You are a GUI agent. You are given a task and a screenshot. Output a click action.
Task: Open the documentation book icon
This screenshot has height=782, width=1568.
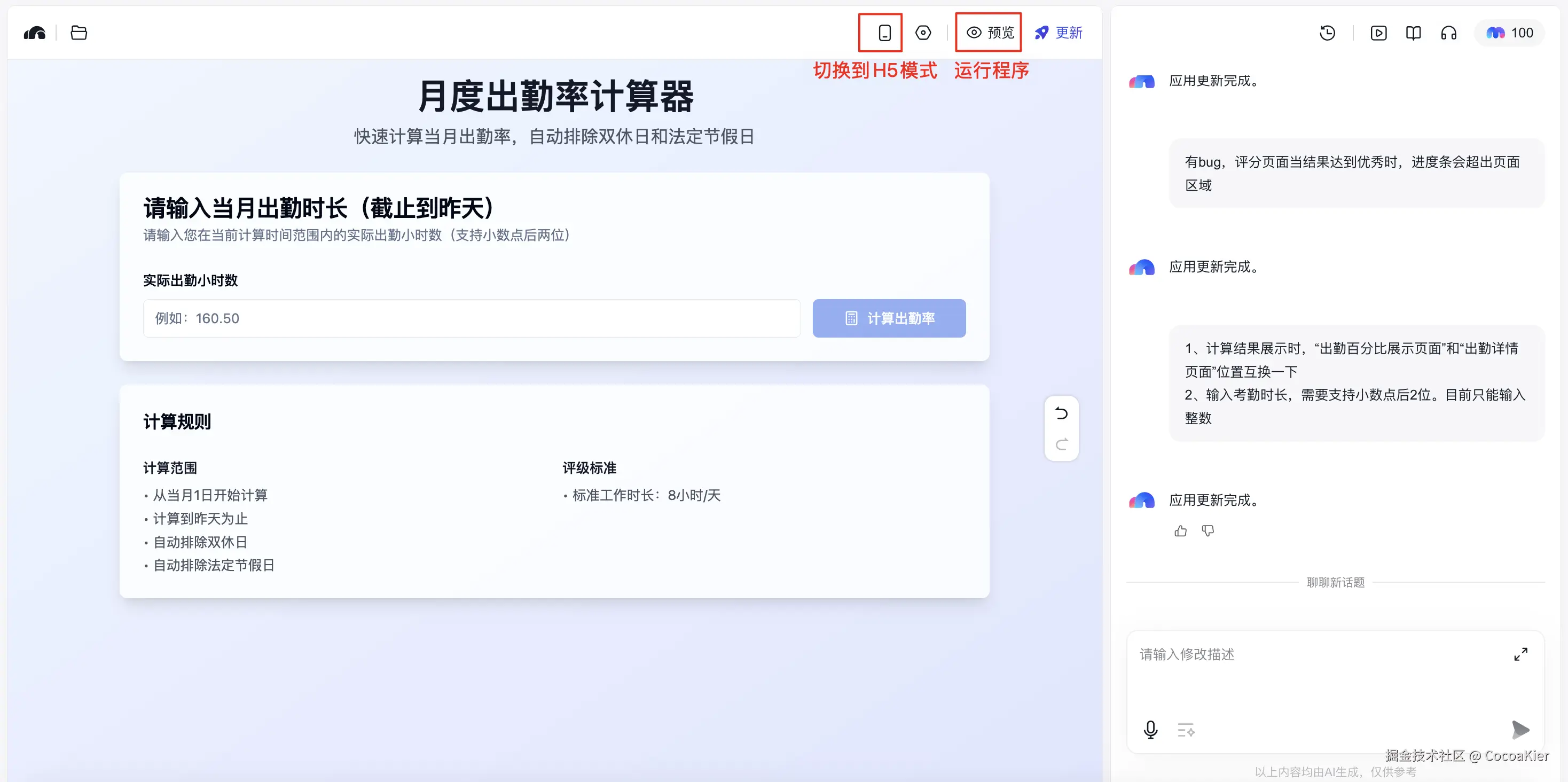click(x=1414, y=32)
